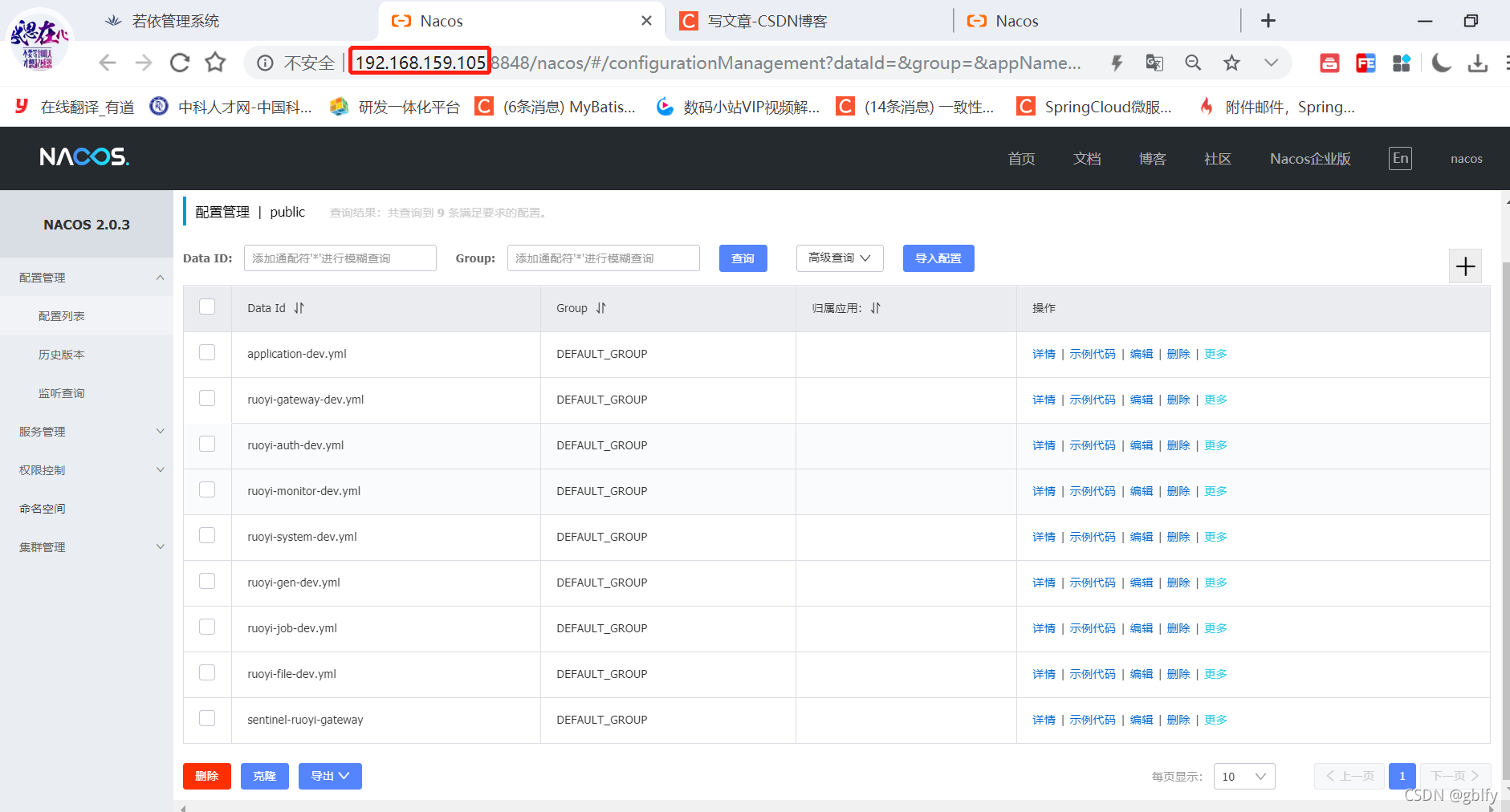1510x812 pixels.
Task: Open the 高级查询 dropdown
Action: point(840,258)
